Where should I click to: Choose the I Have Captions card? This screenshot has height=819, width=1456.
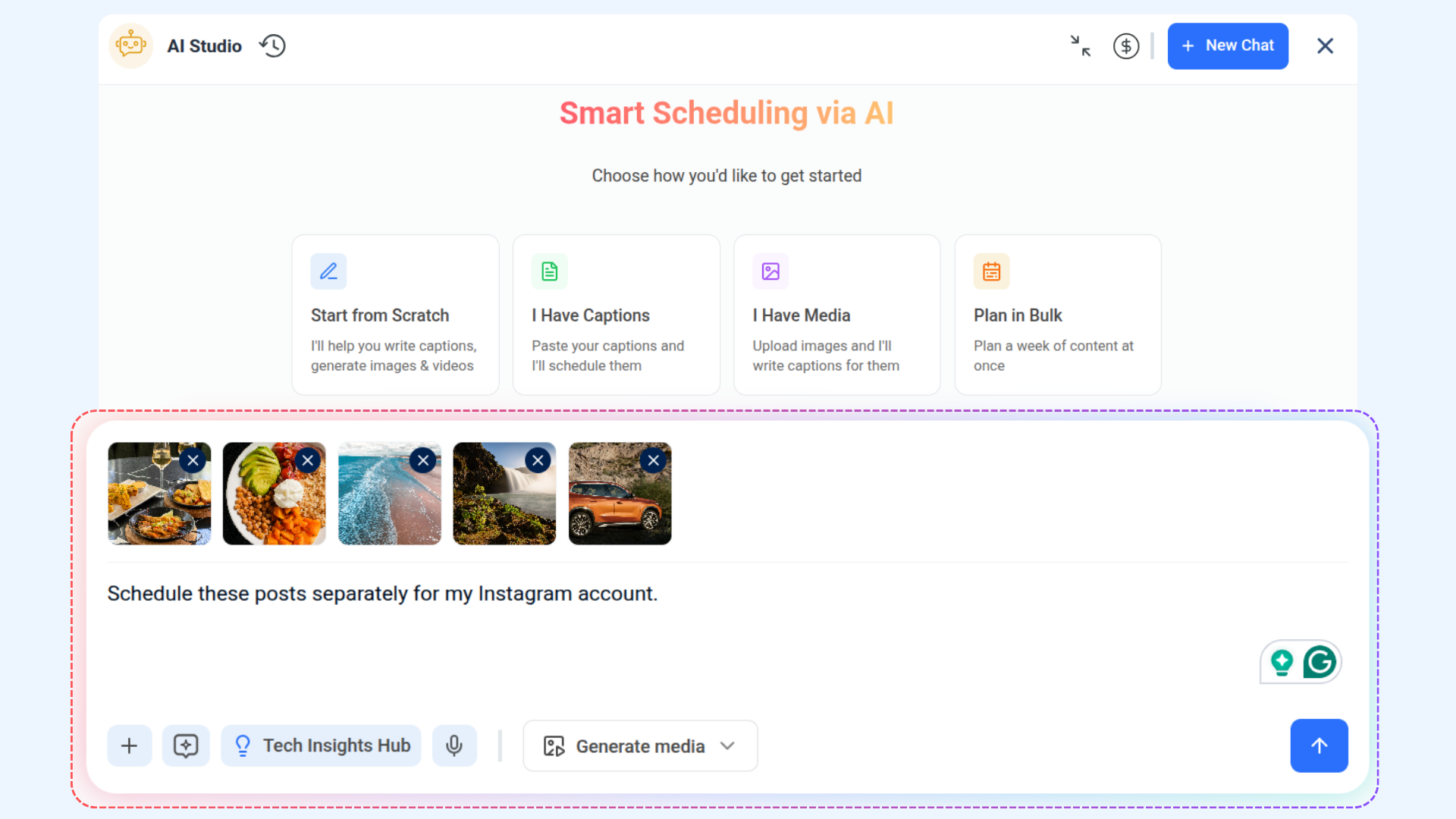pos(617,315)
